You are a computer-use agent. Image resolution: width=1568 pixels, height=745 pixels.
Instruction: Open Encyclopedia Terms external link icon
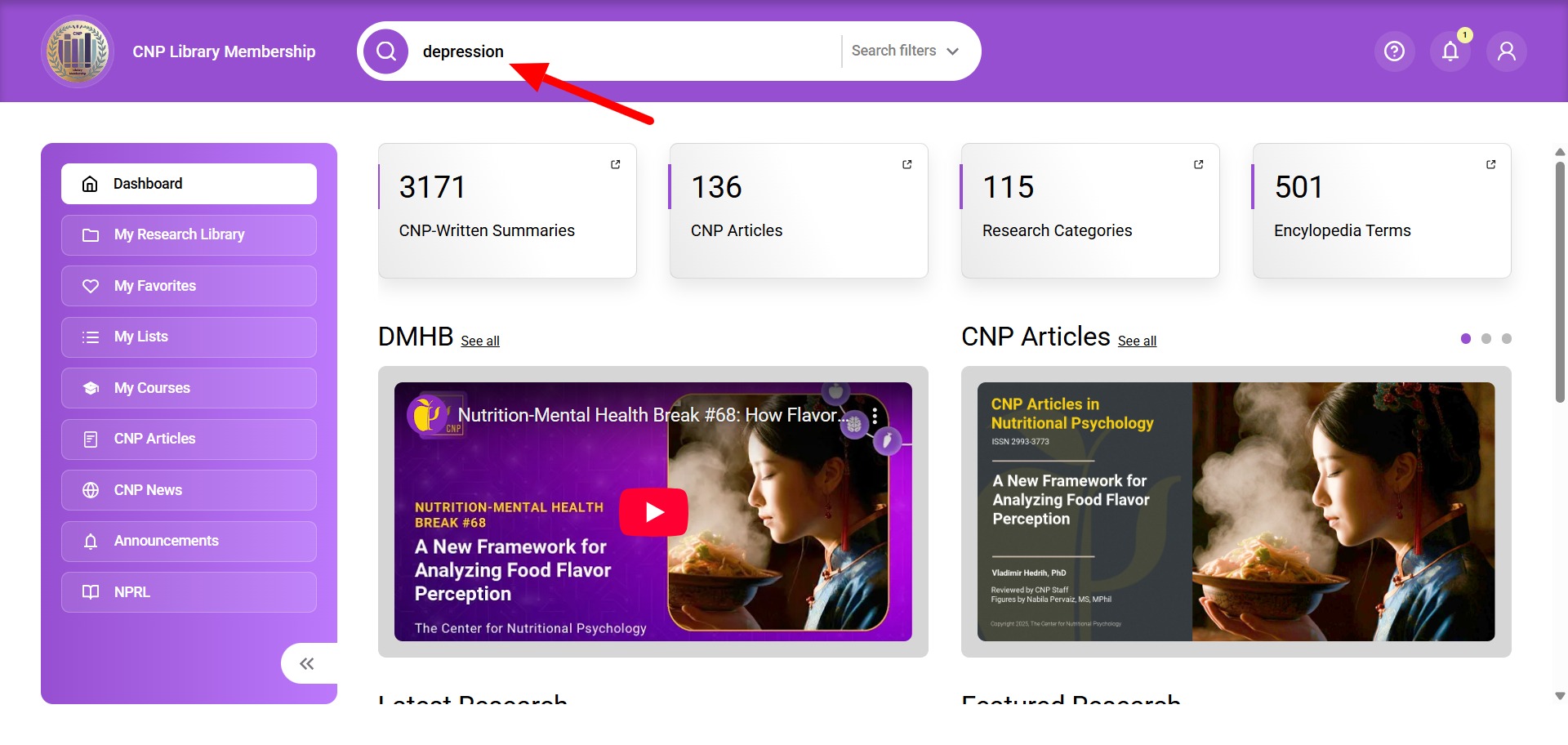coord(1491,164)
